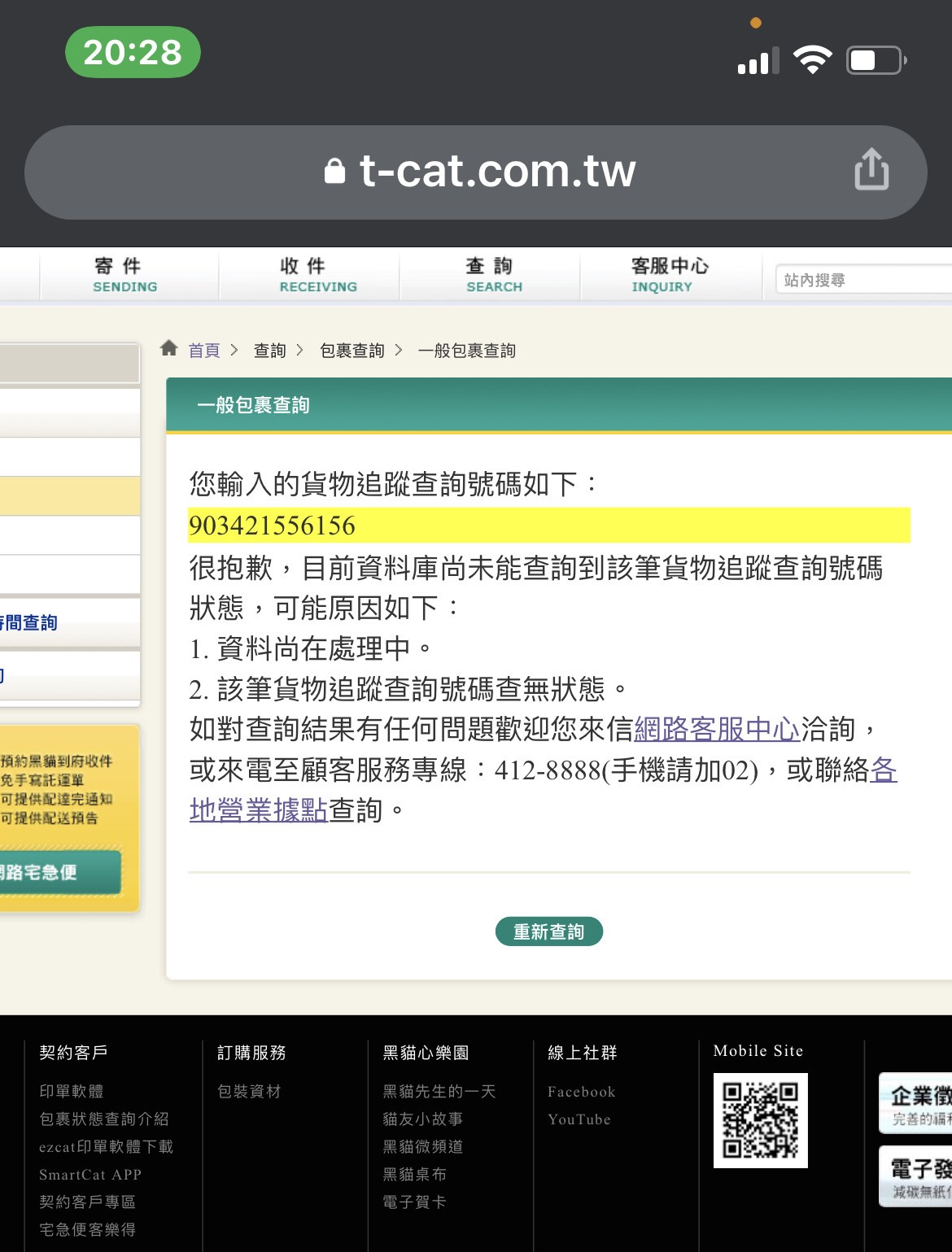The height and width of the screenshot is (1252, 952).
Task: Open the 收件 RECEIVING menu
Action: click(318, 275)
